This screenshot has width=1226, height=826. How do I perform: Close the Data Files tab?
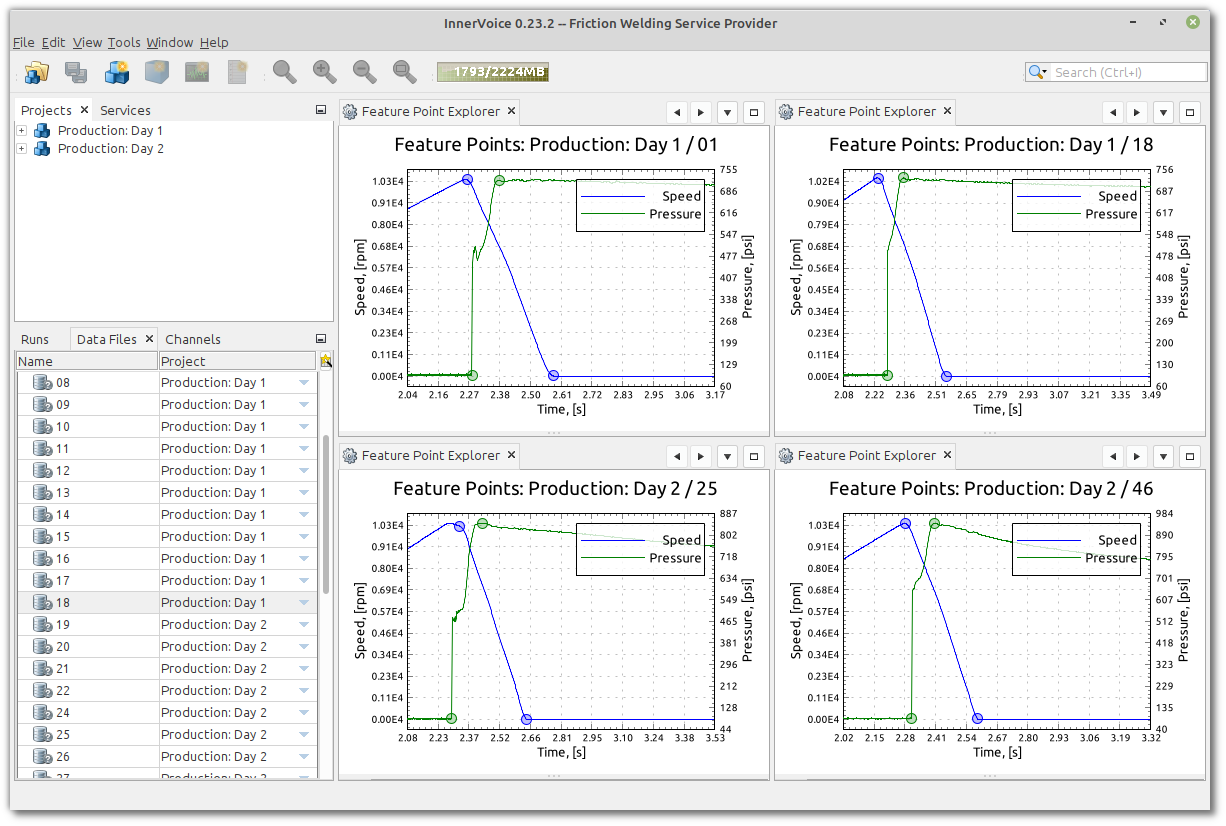(149, 339)
